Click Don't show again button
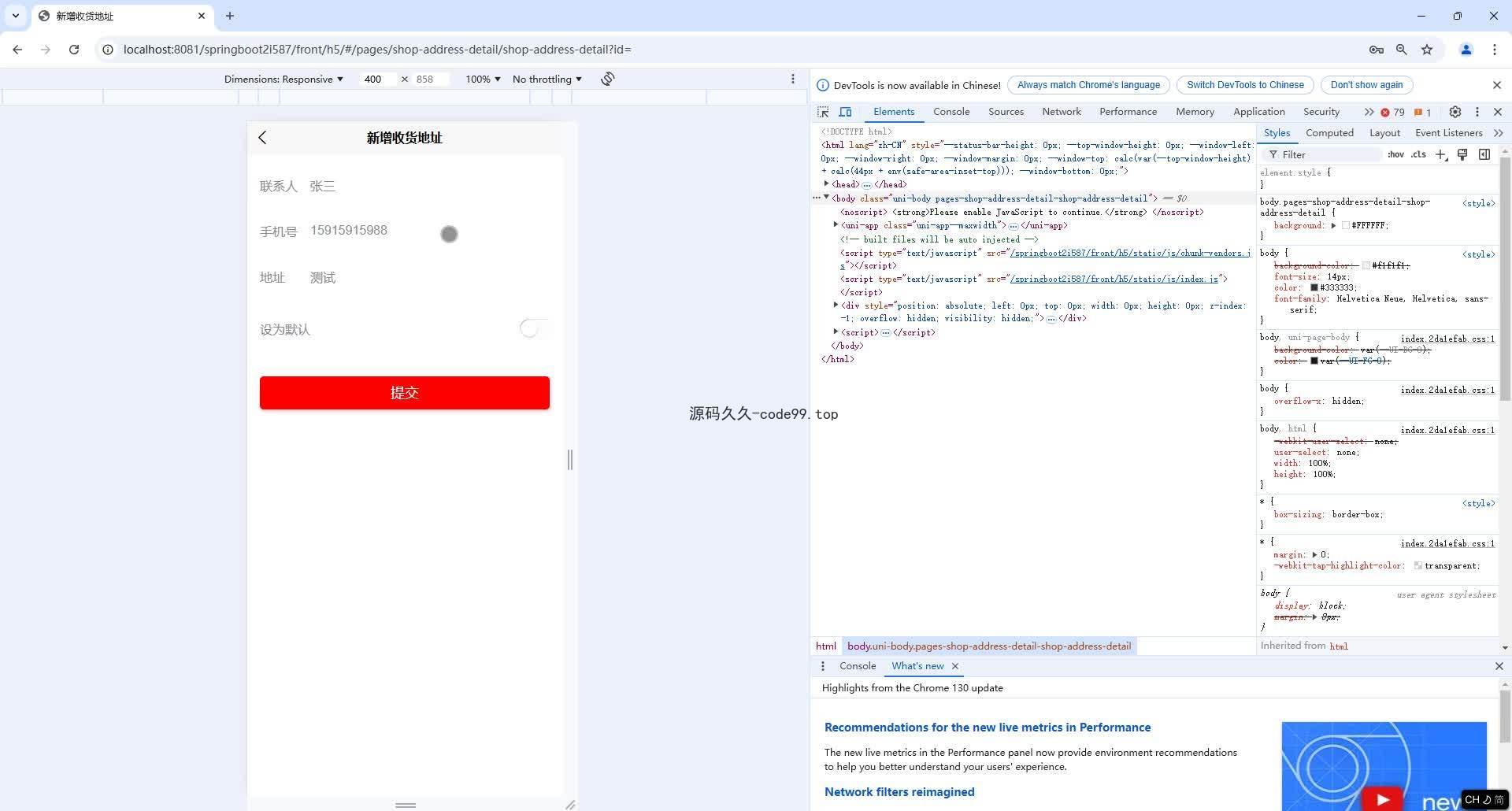This screenshot has height=811, width=1512. tap(1366, 85)
